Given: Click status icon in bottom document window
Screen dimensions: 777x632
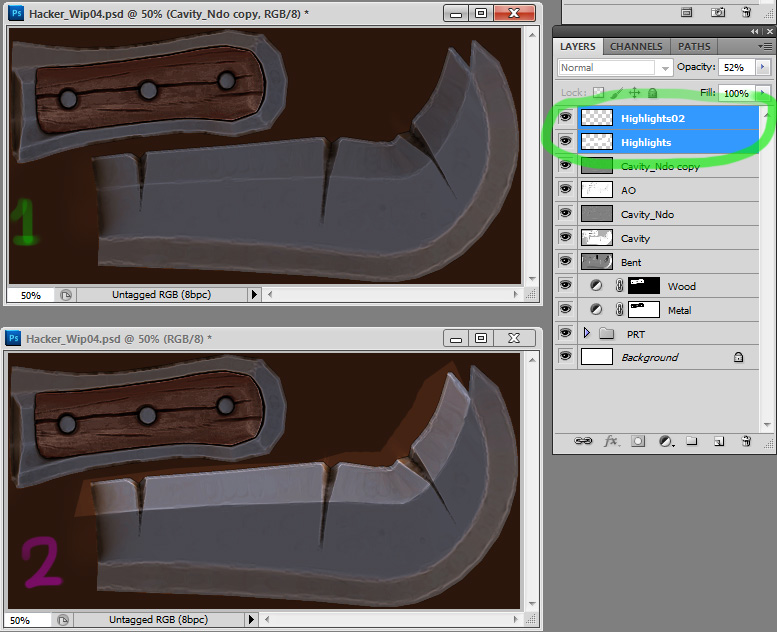Looking at the screenshot, I should [x=63, y=620].
